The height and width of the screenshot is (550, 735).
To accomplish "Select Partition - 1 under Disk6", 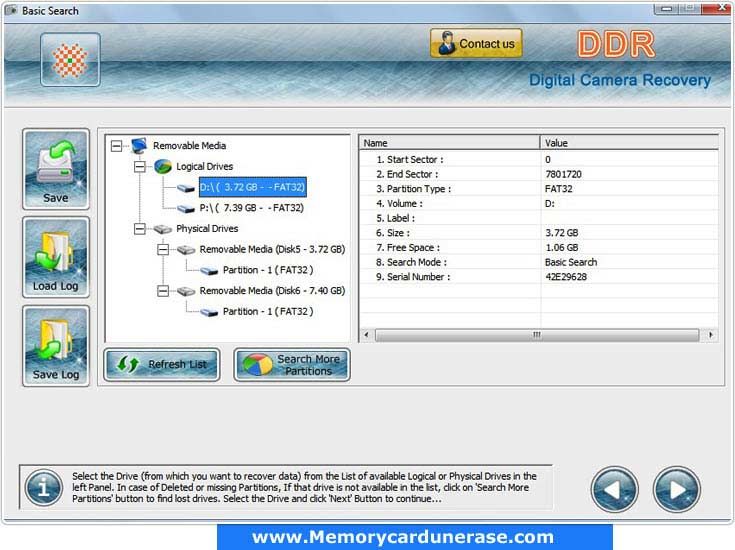I will (x=268, y=311).
